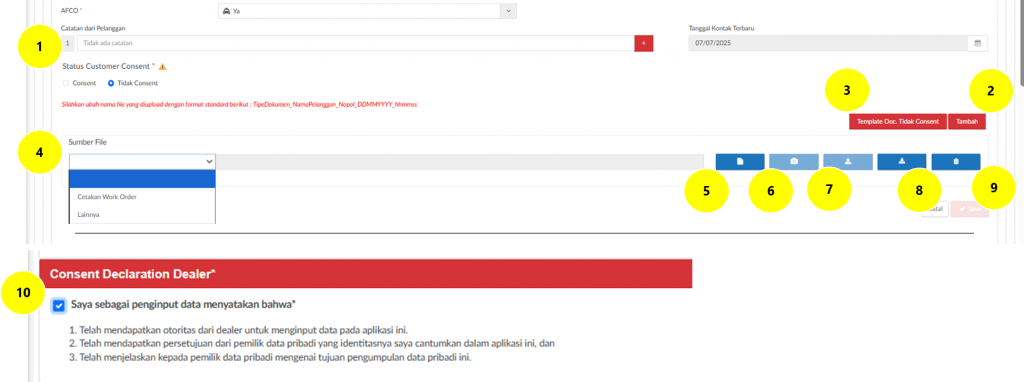Select the Consent radio option
The height and width of the screenshot is (382, 1024).
pyautogui.click(x=65, y=84)
